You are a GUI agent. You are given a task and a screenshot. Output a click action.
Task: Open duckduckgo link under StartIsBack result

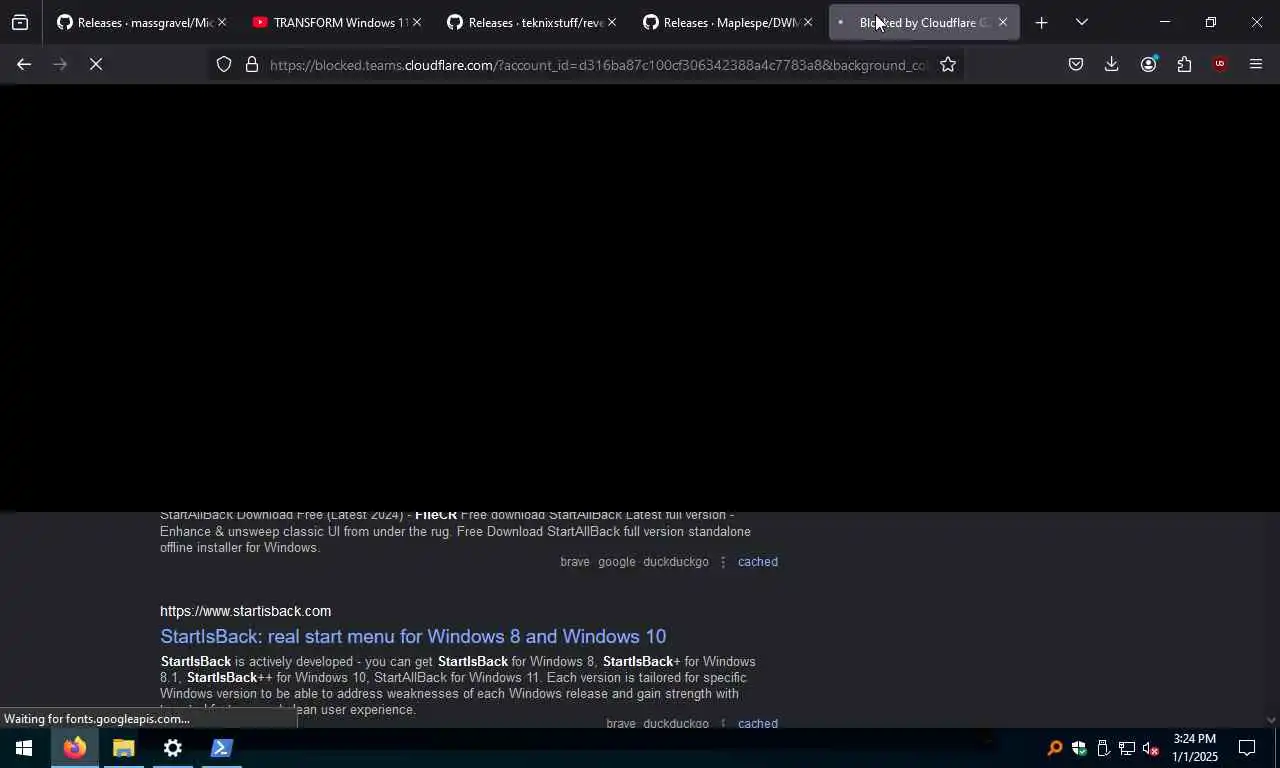pos(676,723)
